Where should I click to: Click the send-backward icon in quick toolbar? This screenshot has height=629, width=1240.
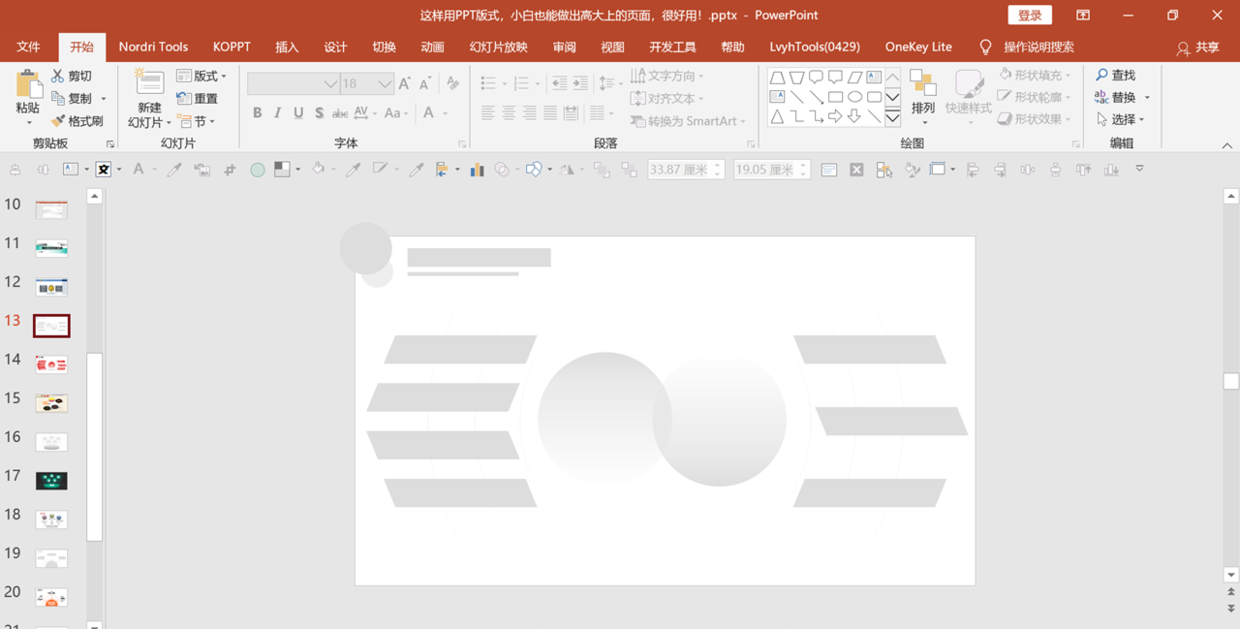coord(629,170)
